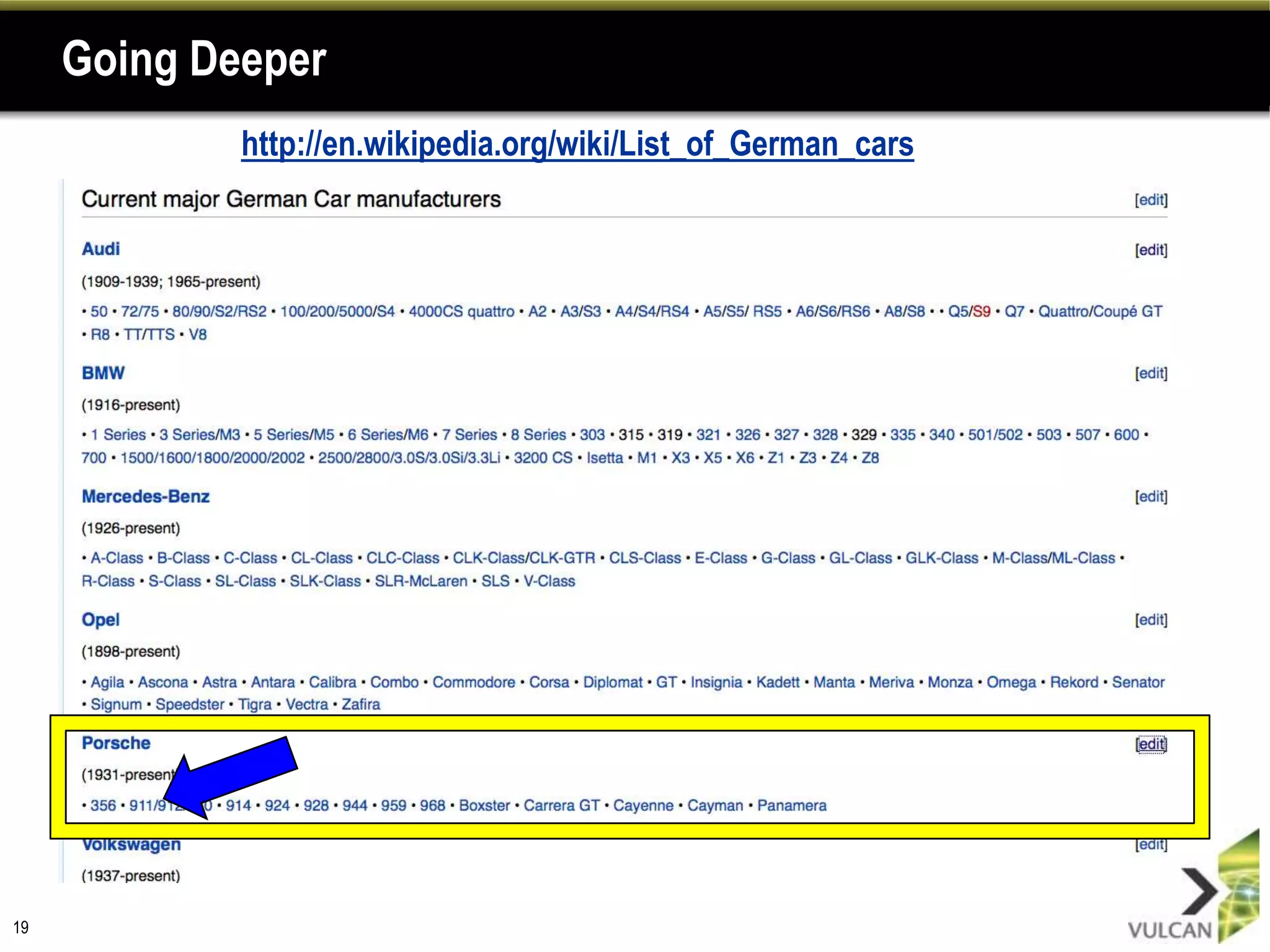Open the Mercedes A-Class link
The width and height of the screenshot is (1270, 952).
(117, 558)
